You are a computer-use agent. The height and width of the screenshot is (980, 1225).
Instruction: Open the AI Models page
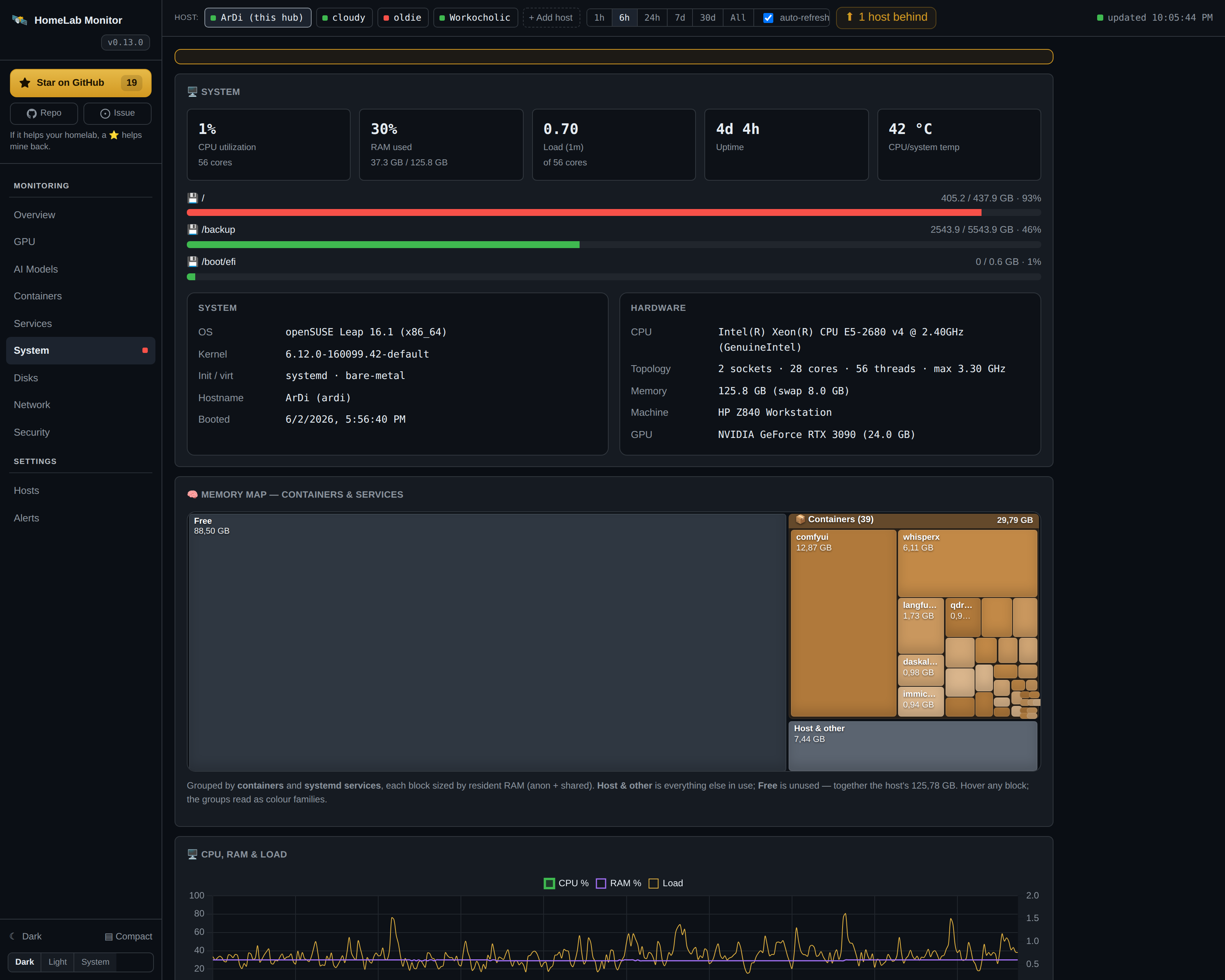tap(81, 269)
